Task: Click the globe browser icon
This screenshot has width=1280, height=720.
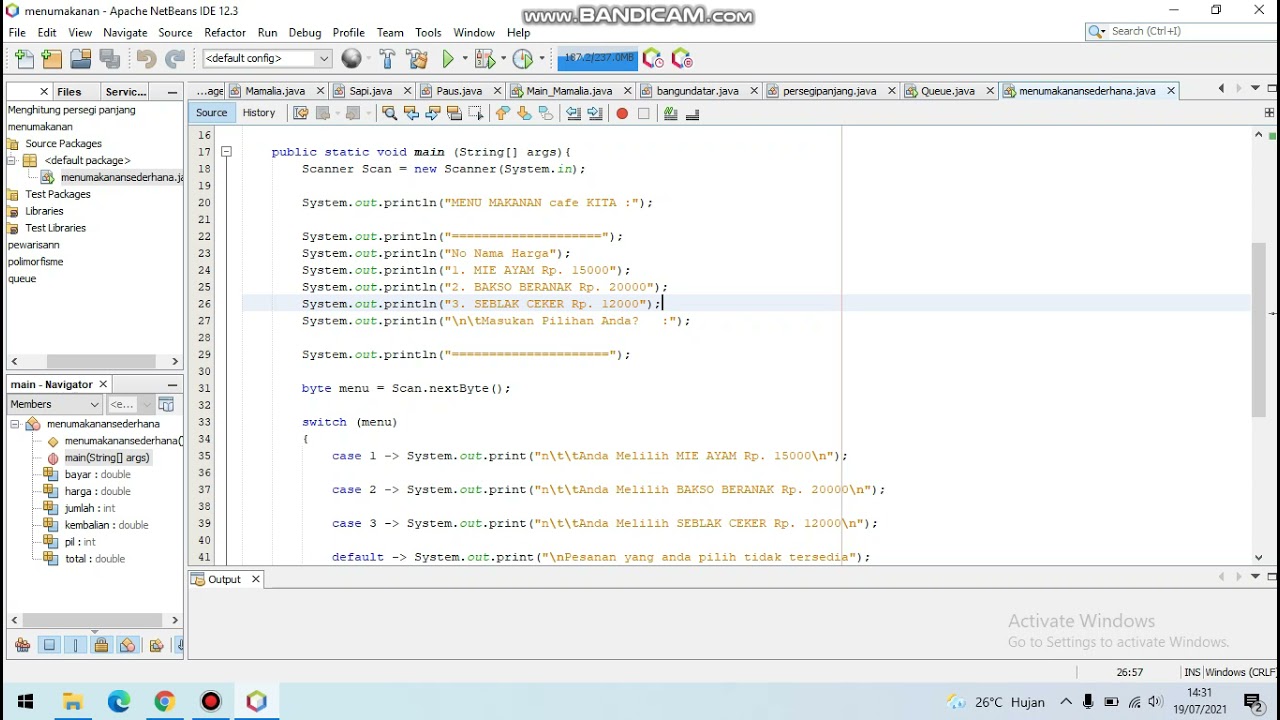Action: click(351, 59)
